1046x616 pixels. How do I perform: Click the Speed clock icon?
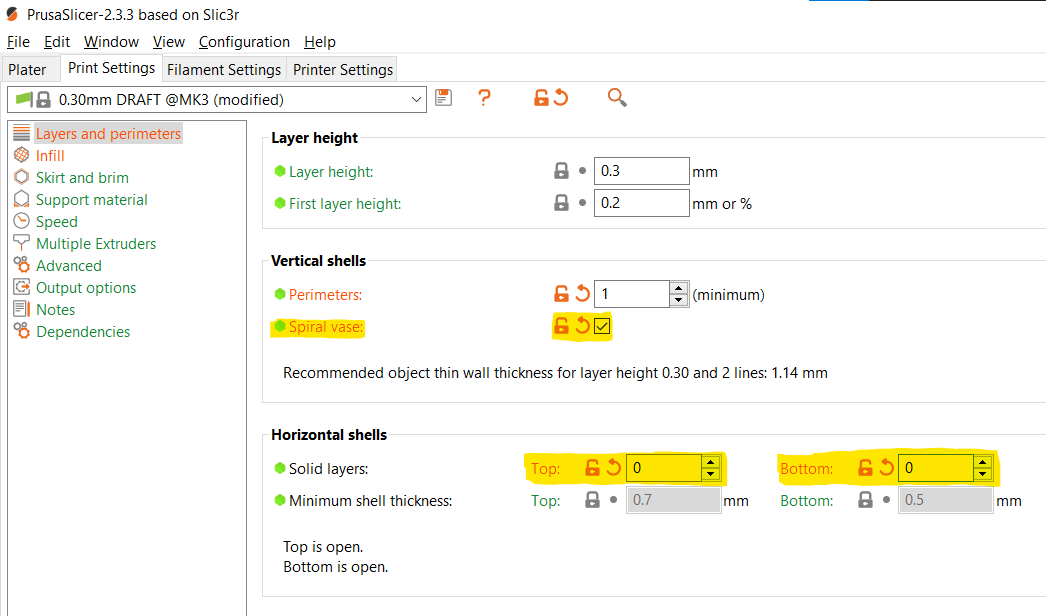[21, 221]
